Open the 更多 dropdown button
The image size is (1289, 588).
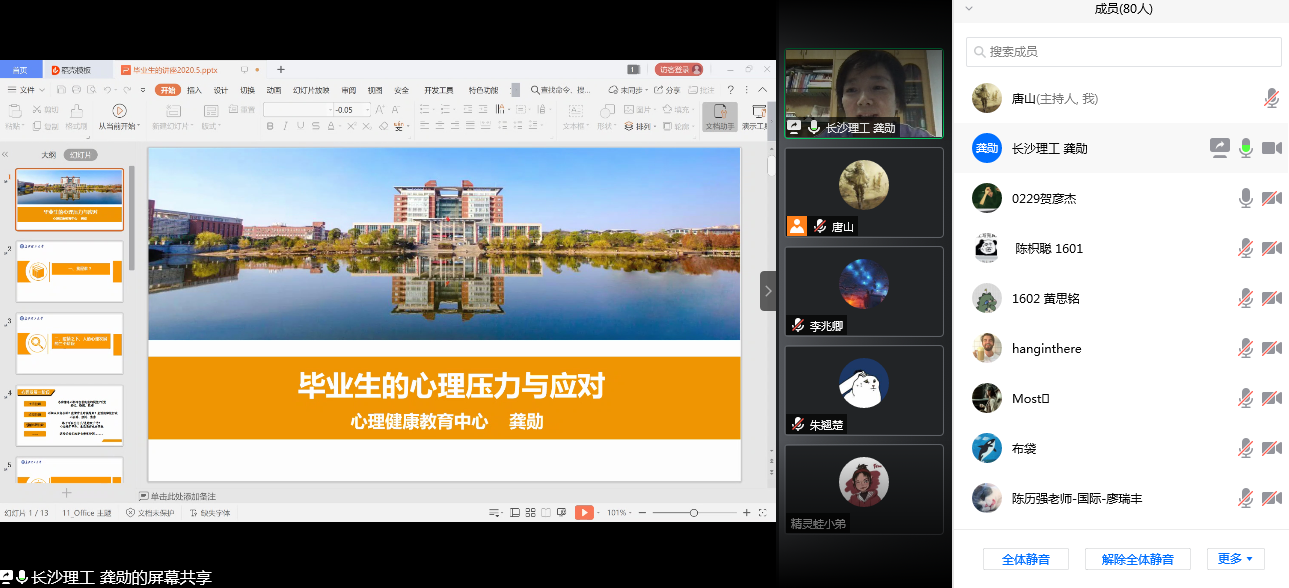tap(1236, 559)
